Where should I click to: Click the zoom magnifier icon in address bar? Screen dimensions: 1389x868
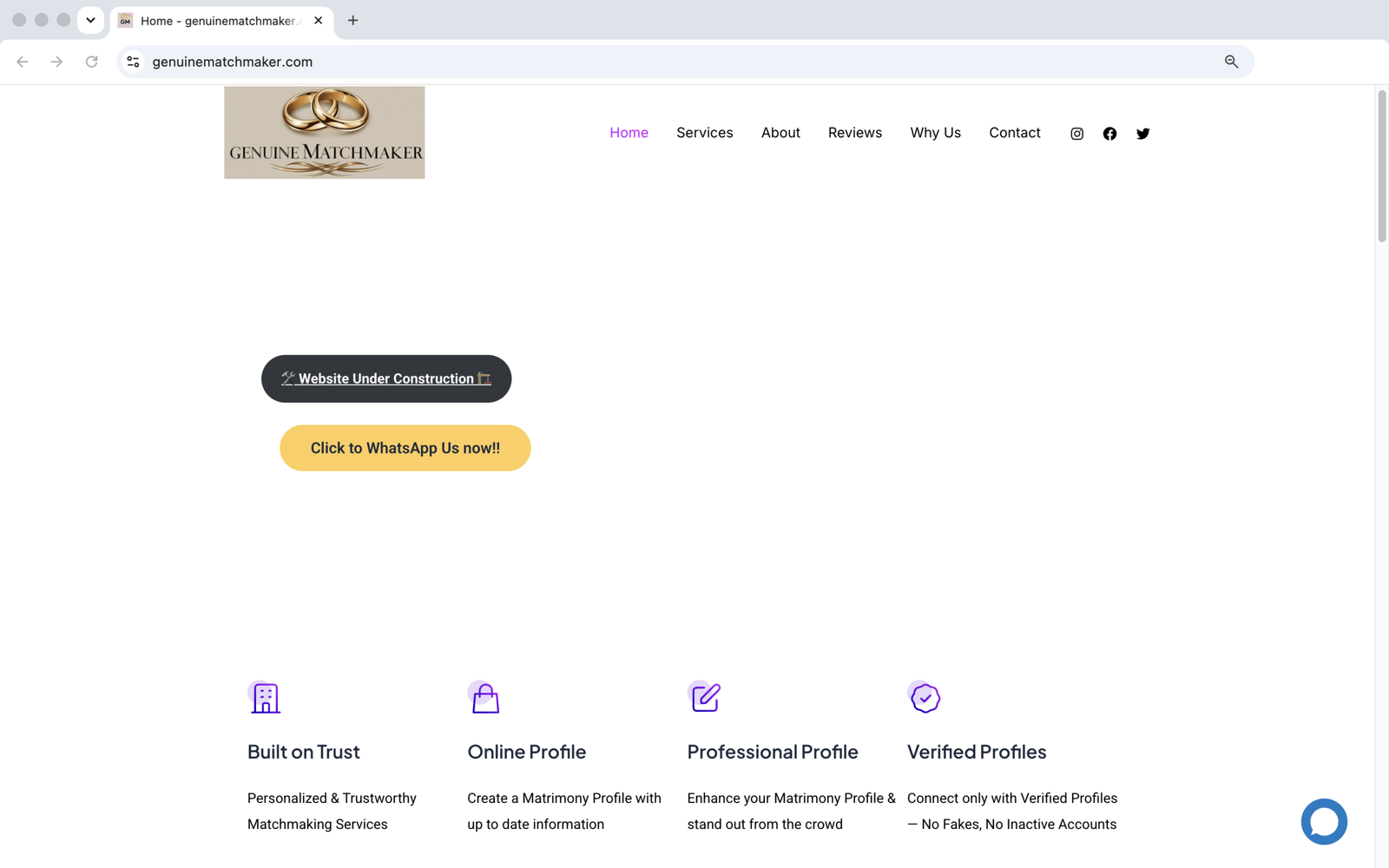pyautogui.click(x=1231, y=62)
